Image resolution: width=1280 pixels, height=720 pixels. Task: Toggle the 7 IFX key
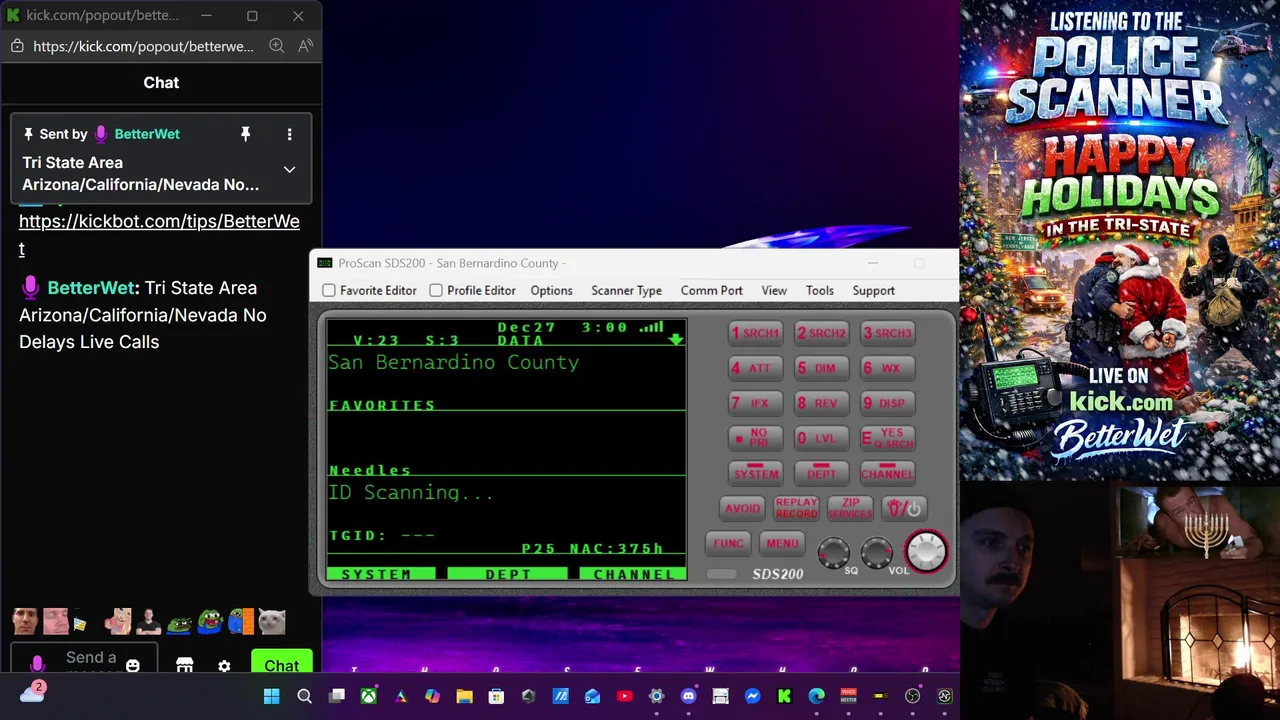coord(755,403)
